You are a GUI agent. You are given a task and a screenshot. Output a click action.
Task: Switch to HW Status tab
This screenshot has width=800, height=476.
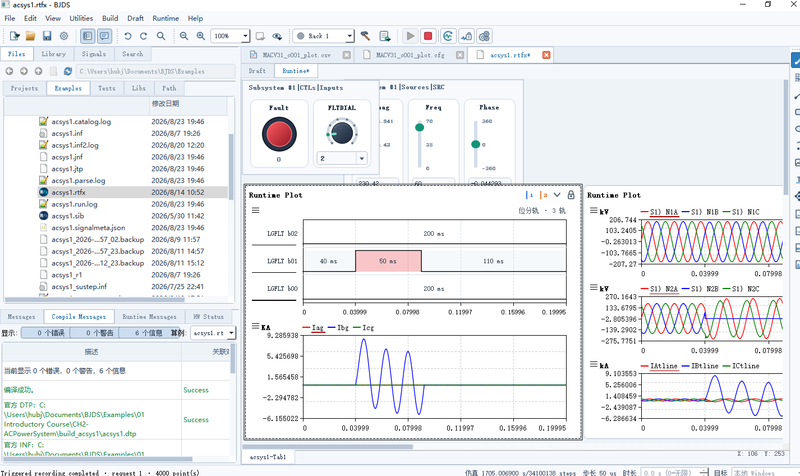(x=208, y=317)
